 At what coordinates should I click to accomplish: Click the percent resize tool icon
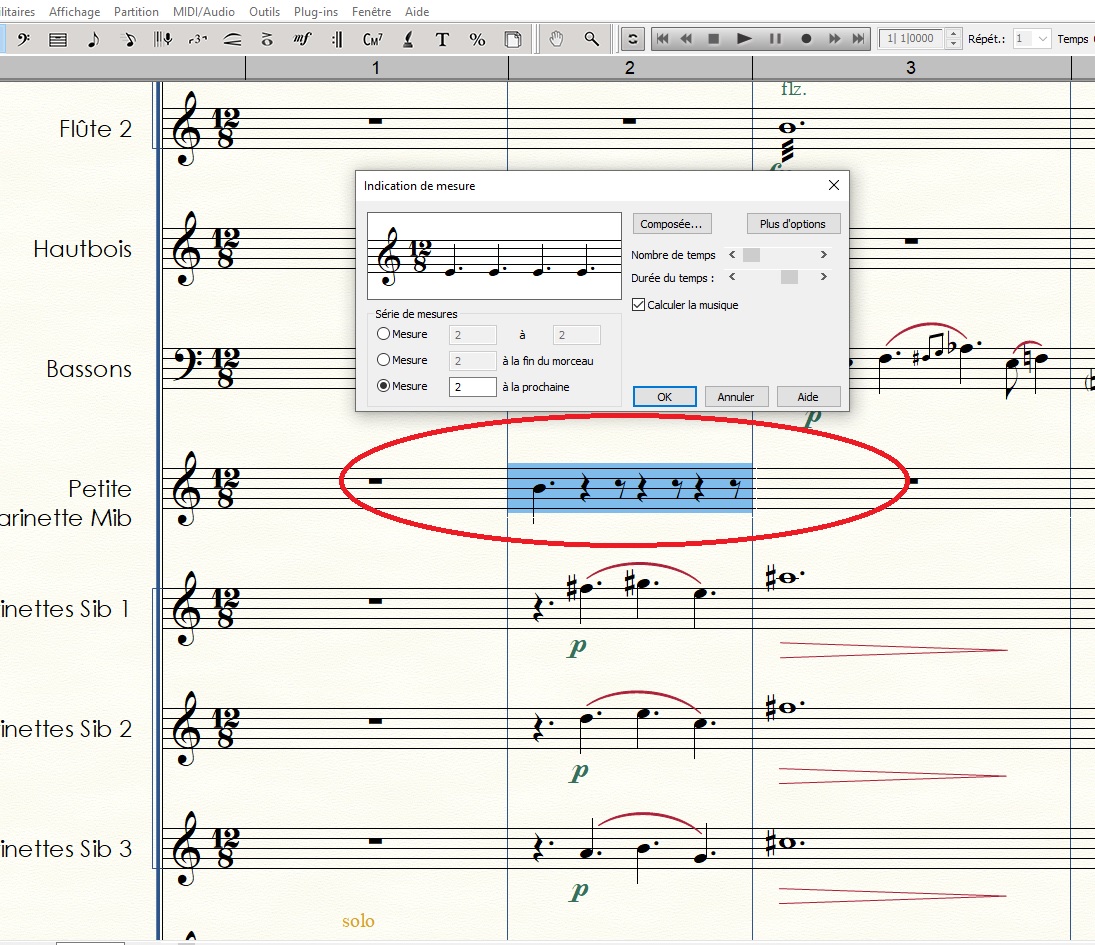click(x=477, y=39)
